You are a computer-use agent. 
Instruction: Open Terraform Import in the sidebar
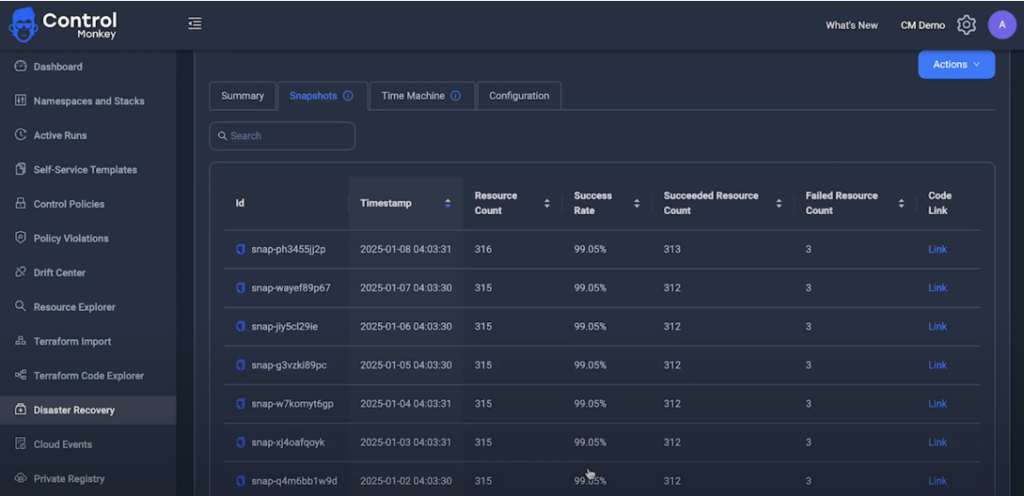72,341
